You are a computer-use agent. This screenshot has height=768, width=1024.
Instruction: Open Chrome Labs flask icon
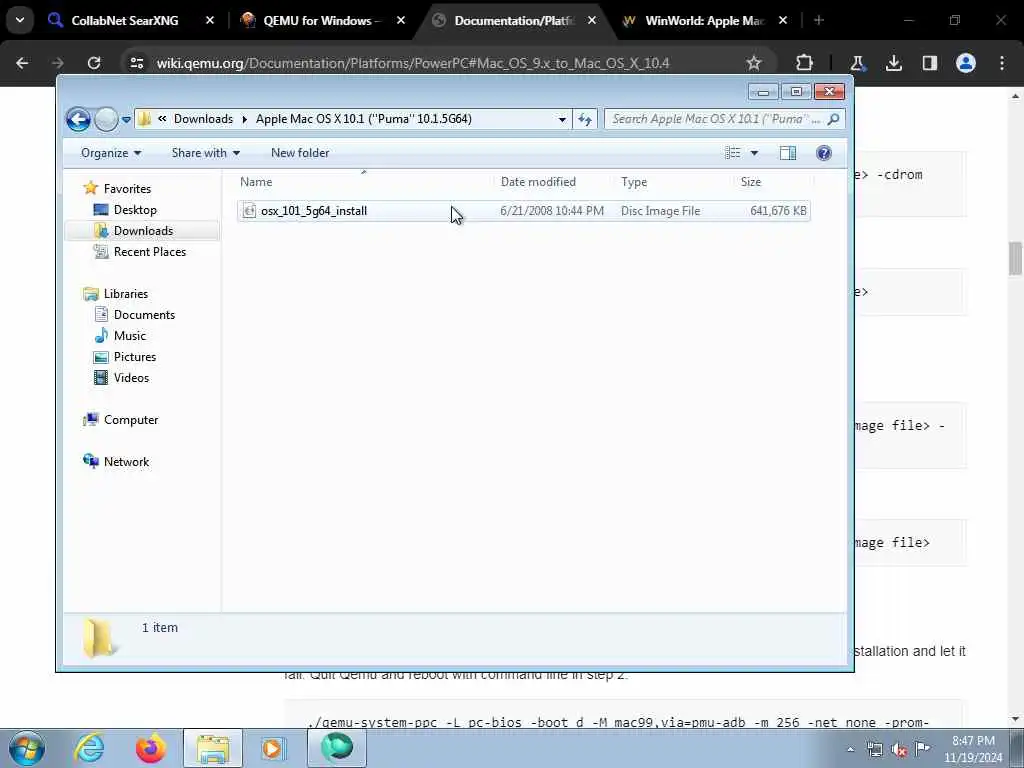[x=857, y=63]
